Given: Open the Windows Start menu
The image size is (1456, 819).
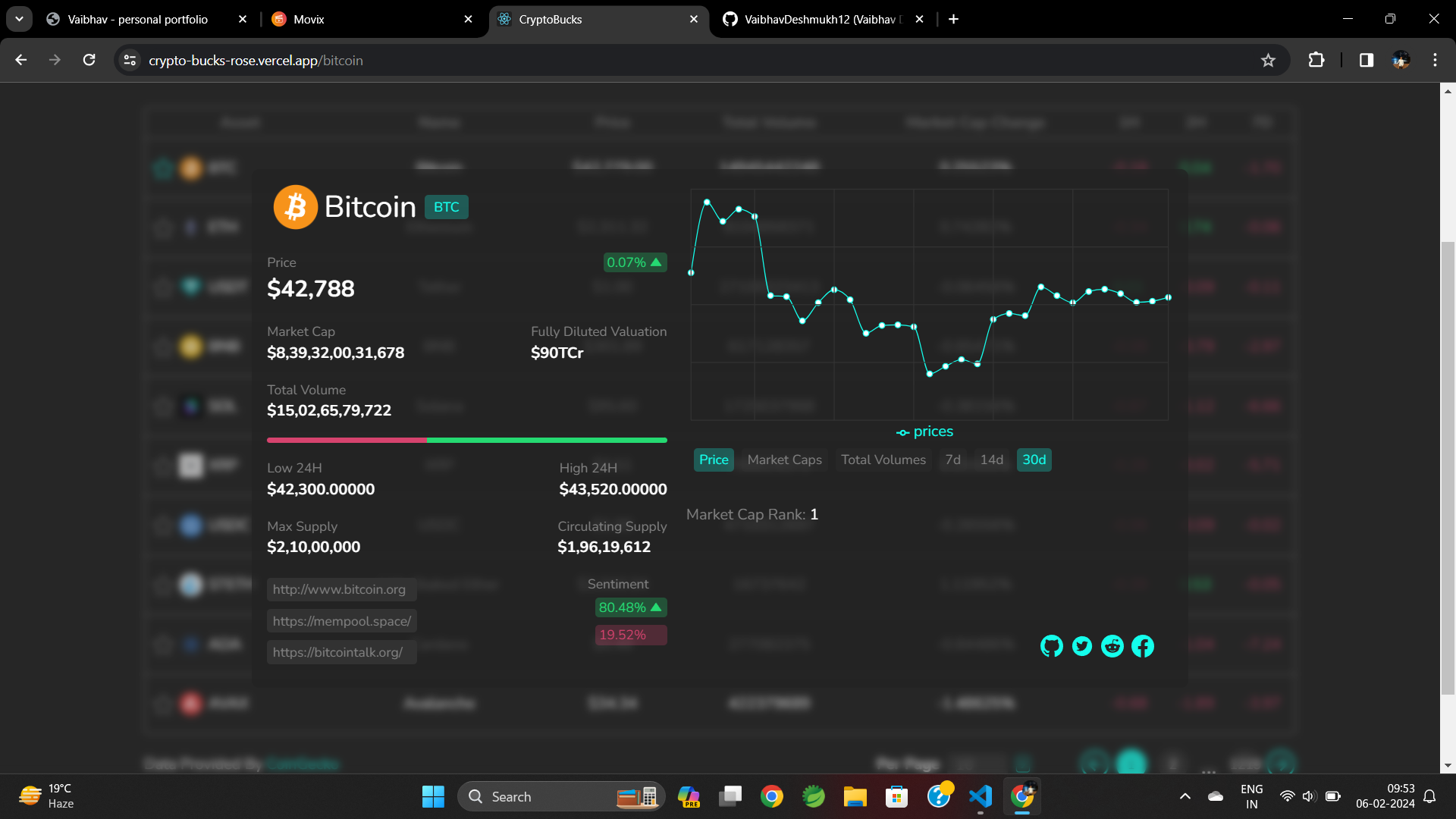Looking at the screenshot, I should (x=433, y=796).
